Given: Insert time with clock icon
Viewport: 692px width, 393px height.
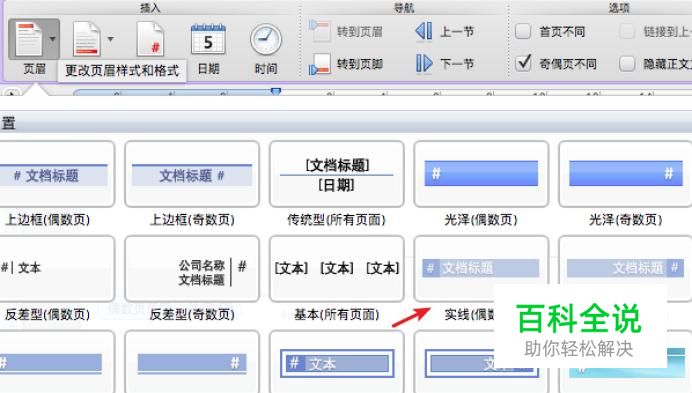Looking at the screenshot, I should tap(266, 39).
